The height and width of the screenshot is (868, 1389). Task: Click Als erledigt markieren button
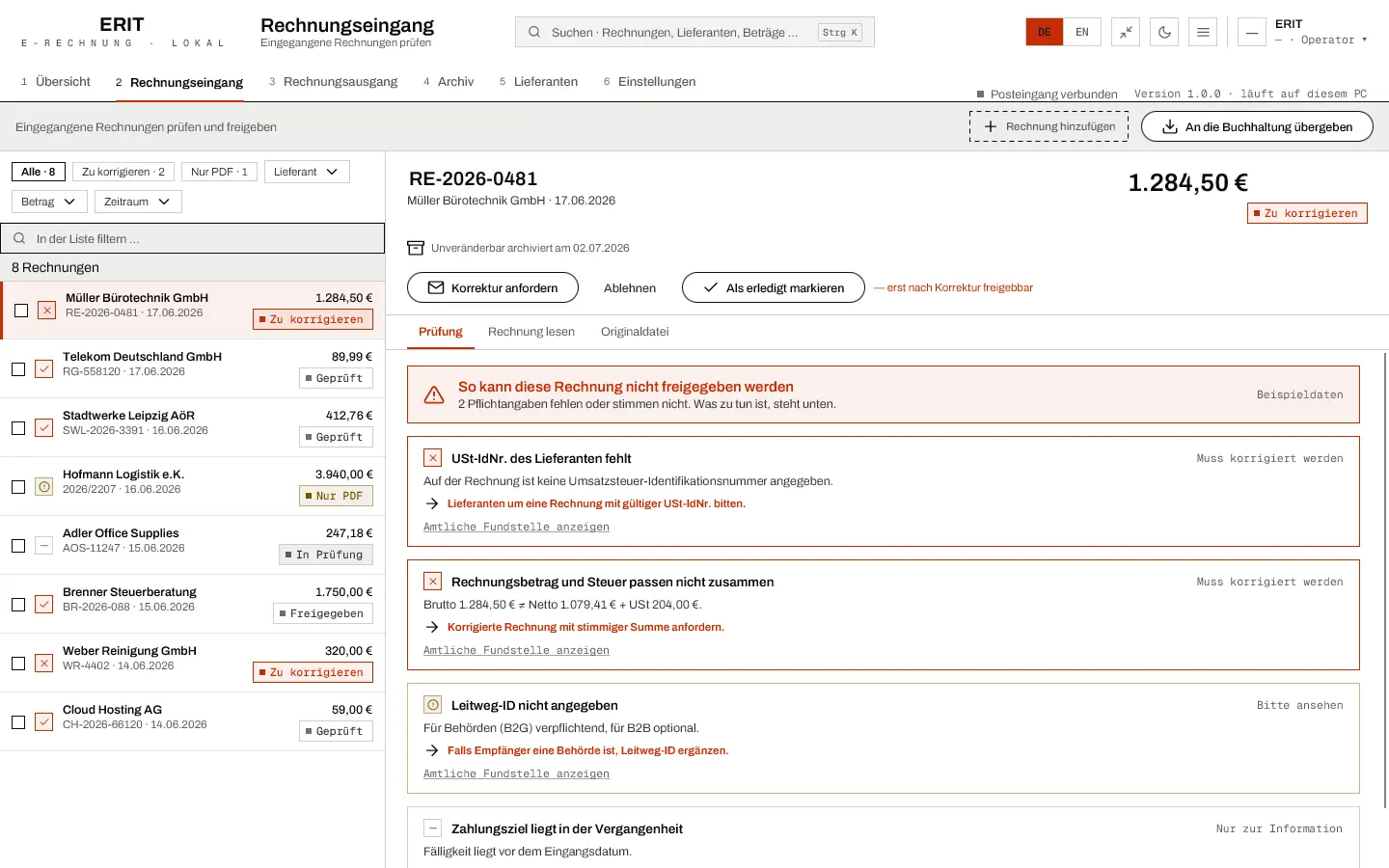774,287
